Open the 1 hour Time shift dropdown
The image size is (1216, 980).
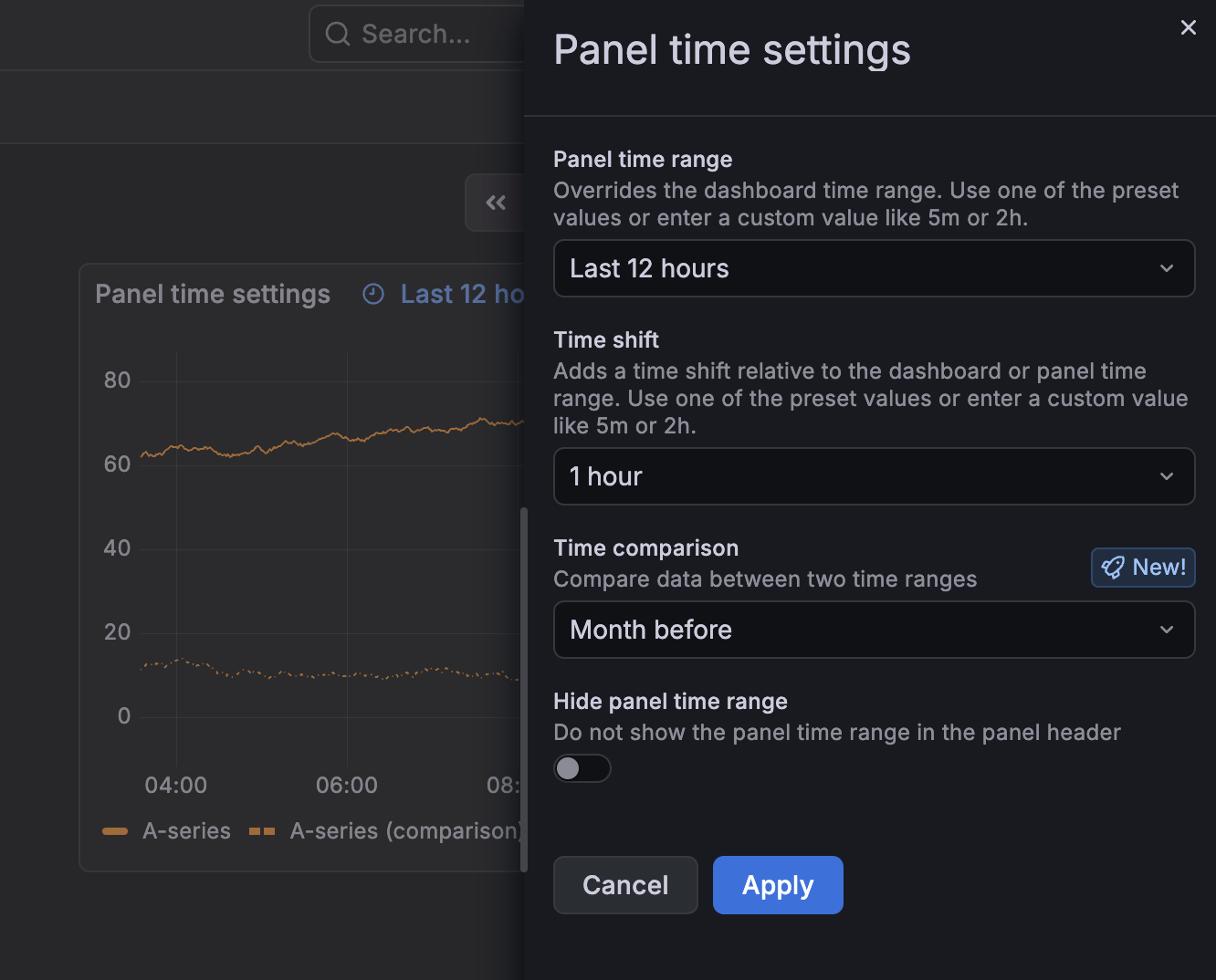874,476
